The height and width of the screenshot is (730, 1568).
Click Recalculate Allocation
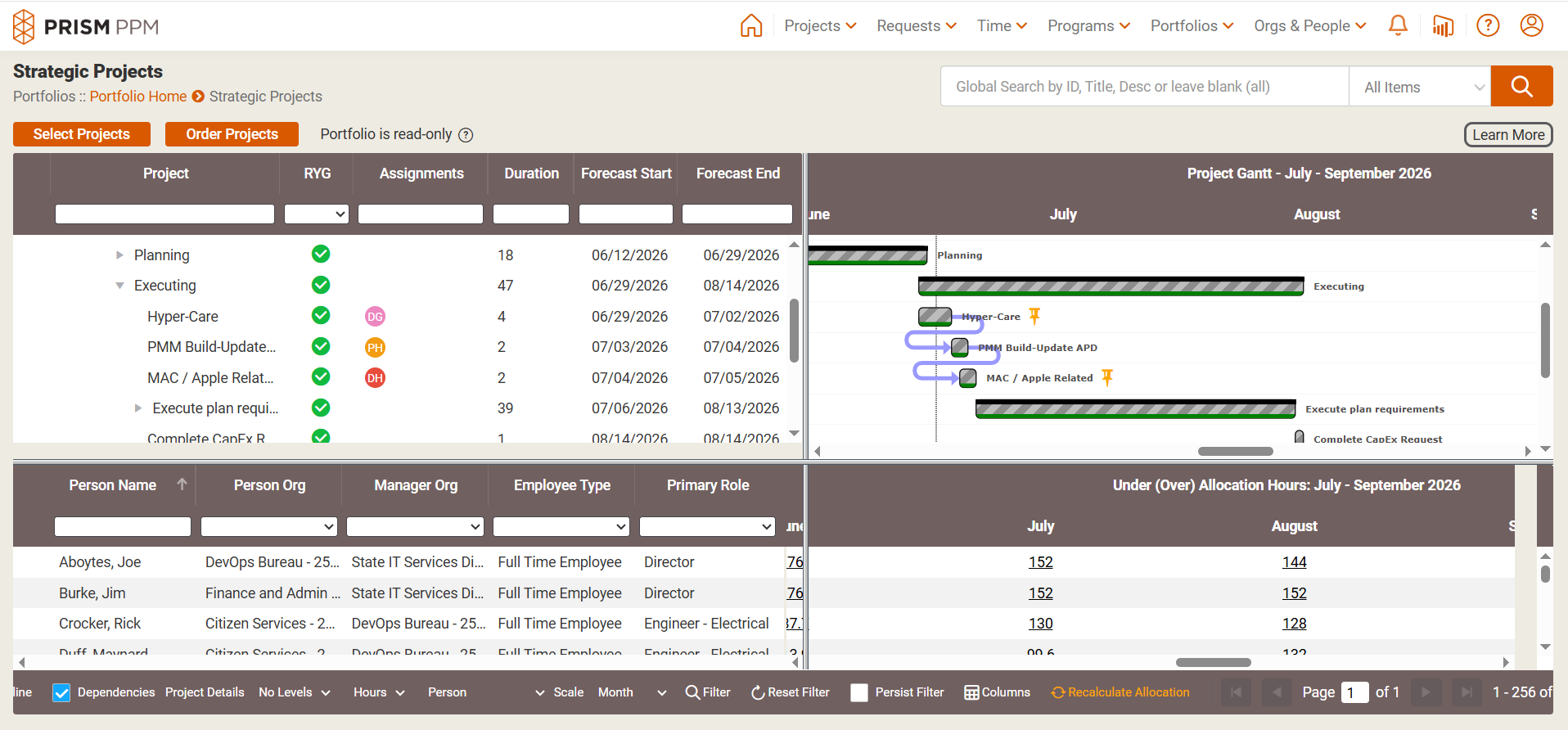[1120, 692]
